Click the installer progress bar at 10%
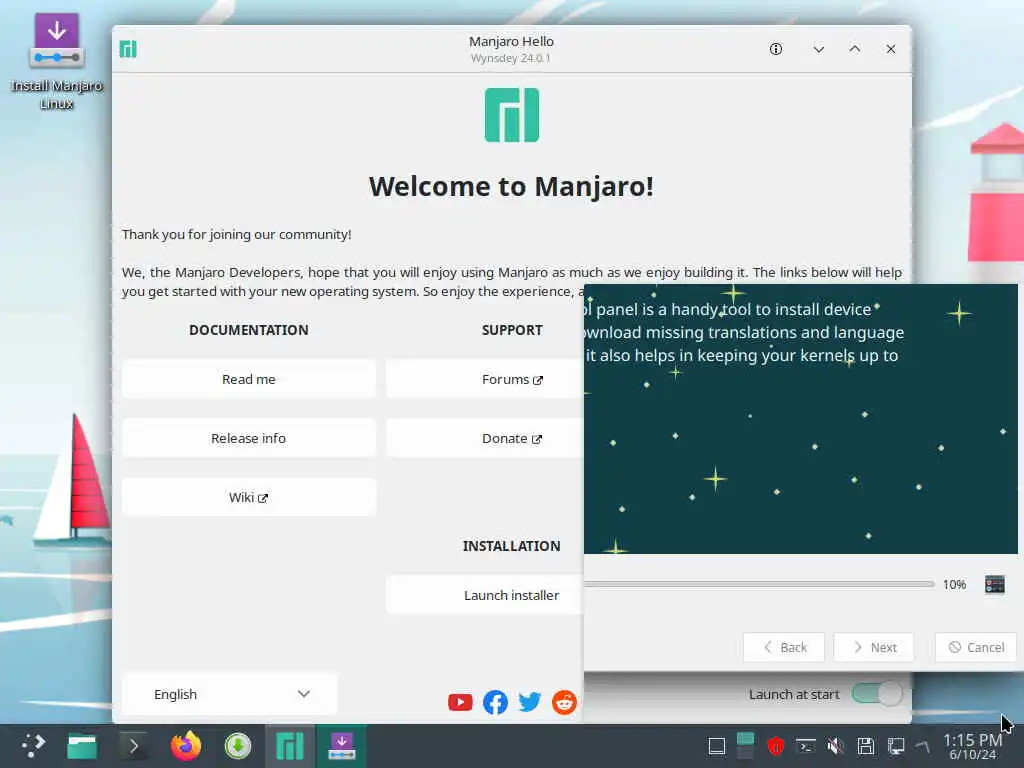1024x768 pixels. [760, 584]
